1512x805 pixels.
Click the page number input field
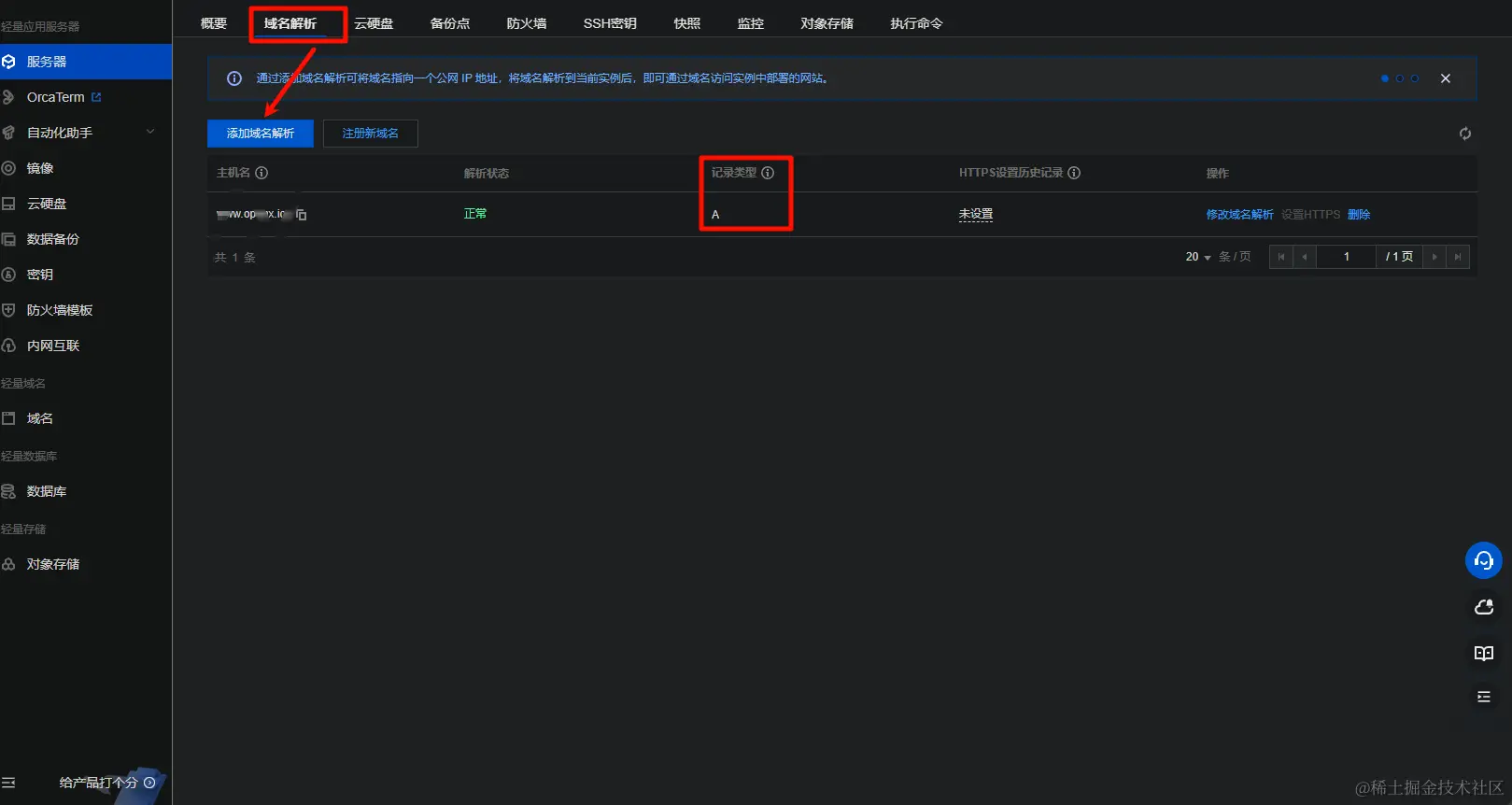1346,257
